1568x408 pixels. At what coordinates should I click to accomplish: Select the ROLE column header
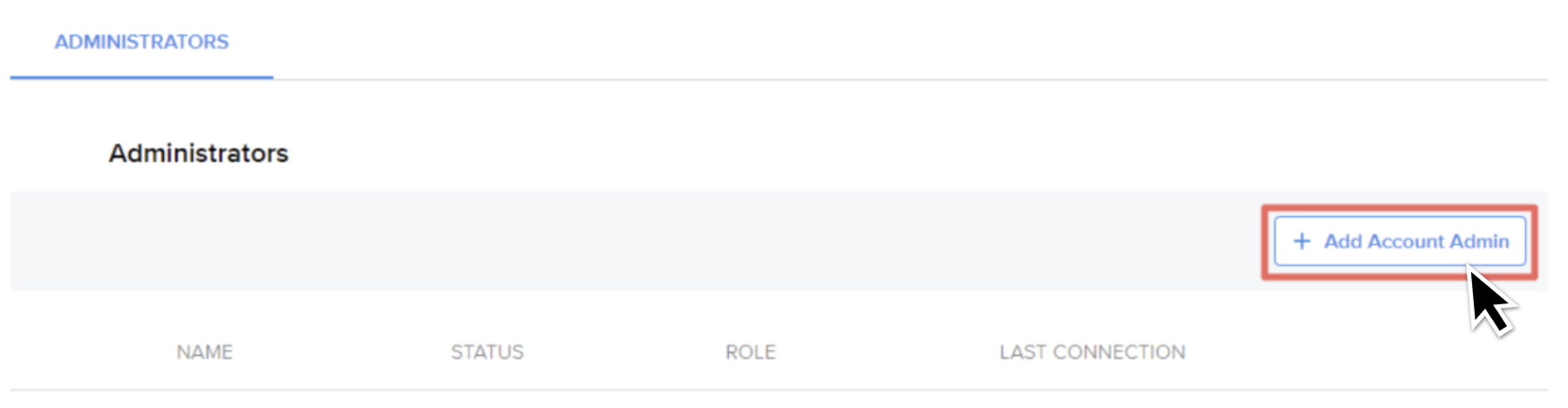coord(750,352)
